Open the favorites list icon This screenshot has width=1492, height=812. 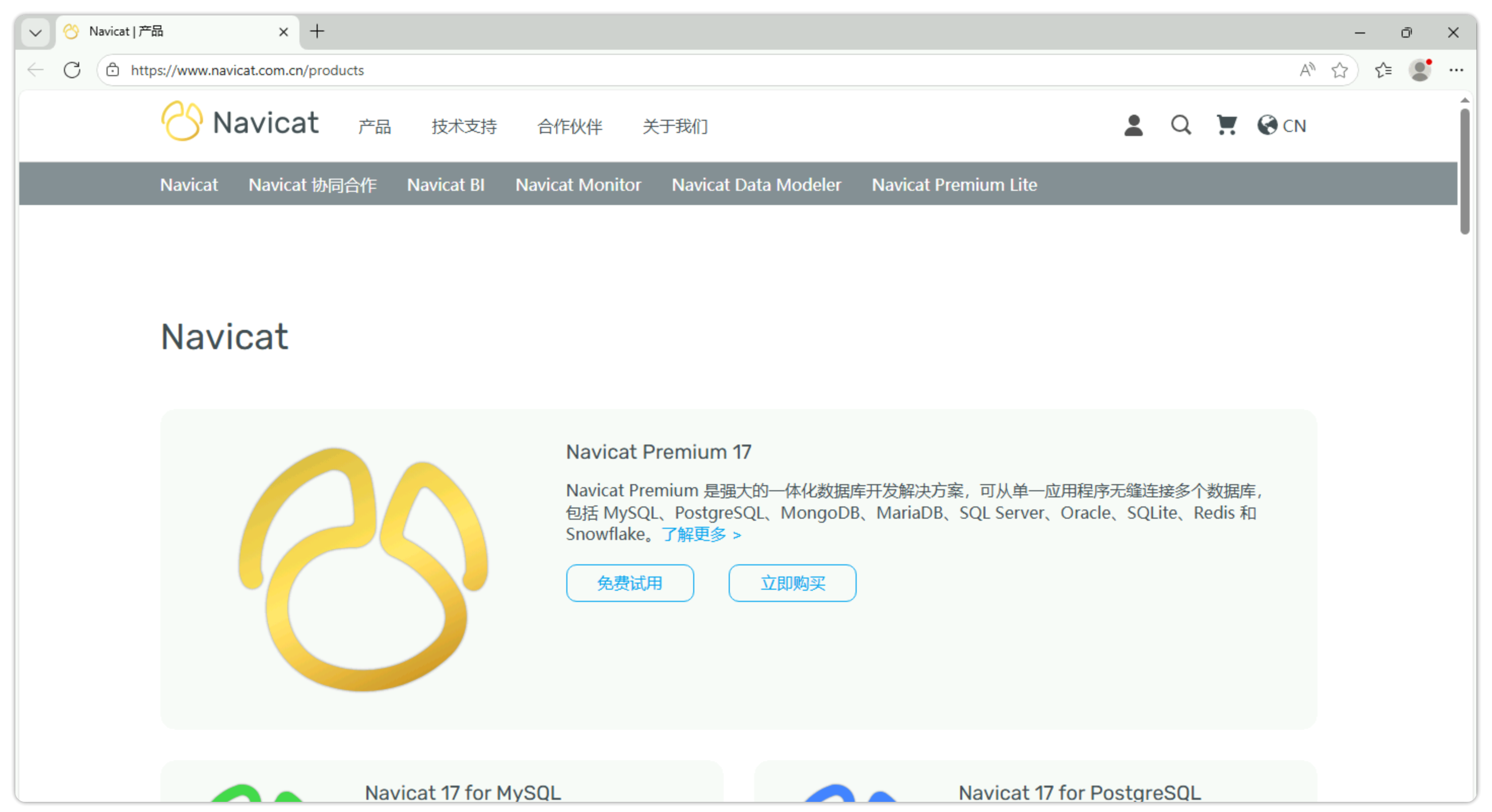[1383, 70]
